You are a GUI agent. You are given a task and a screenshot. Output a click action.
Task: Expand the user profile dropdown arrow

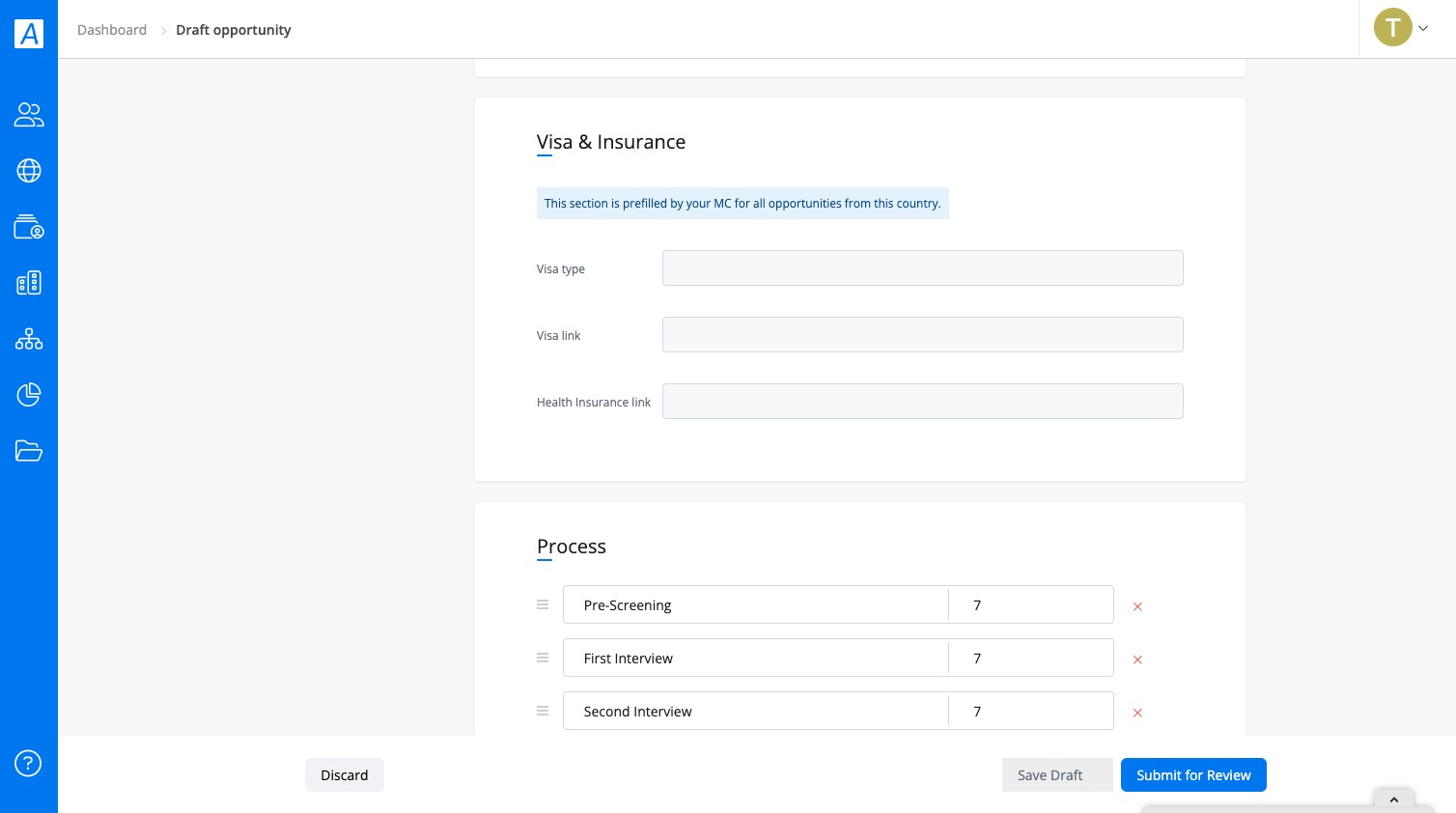[x=1423, y=28]
